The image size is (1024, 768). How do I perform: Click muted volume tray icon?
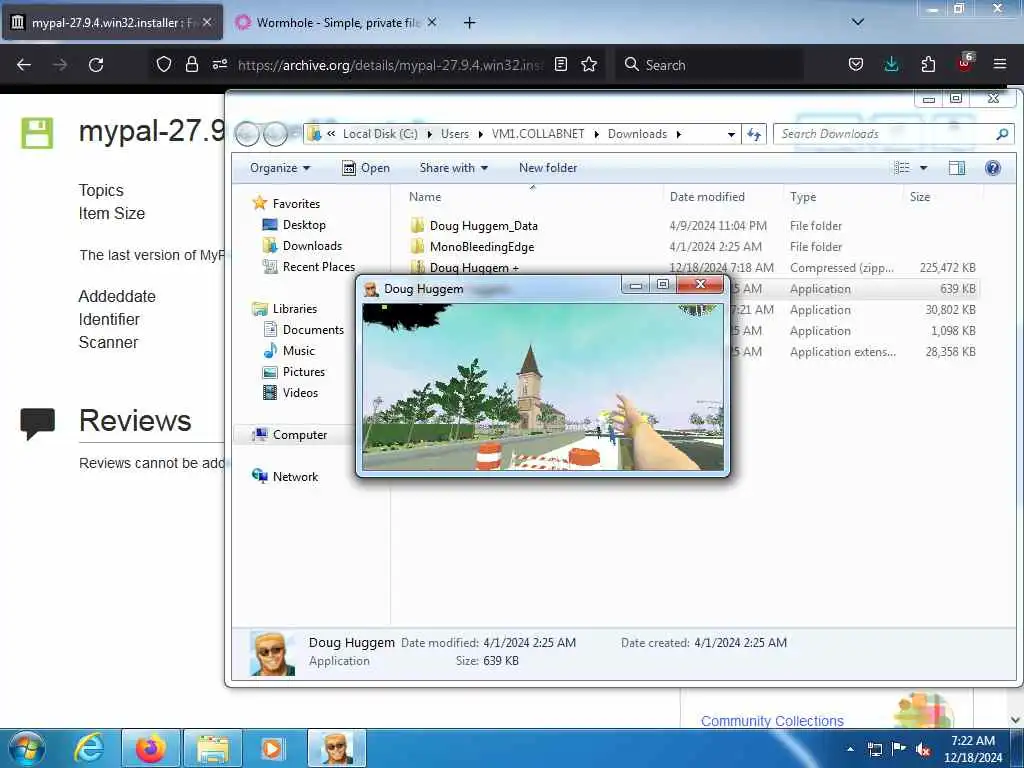pos(923,749)
